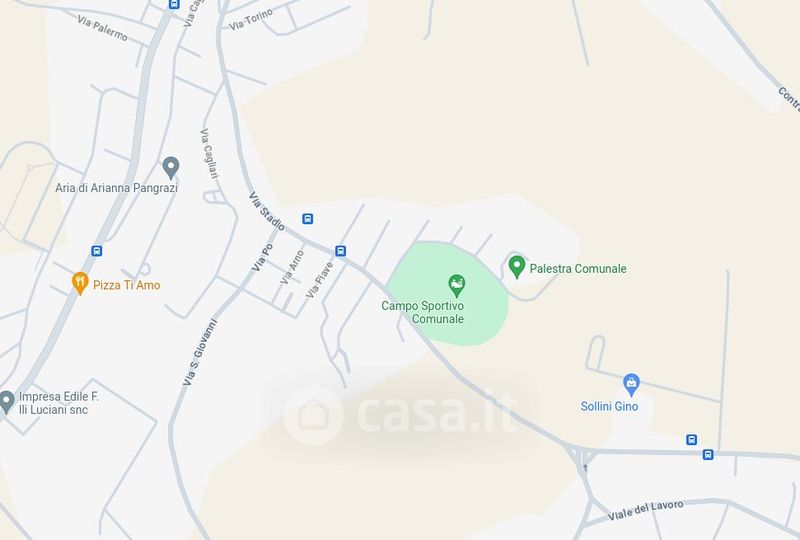The width and height of the screenshot is (800, 540).
Task: Open the green Palestra Comunale location pin
Action: [x=517, y=267]
